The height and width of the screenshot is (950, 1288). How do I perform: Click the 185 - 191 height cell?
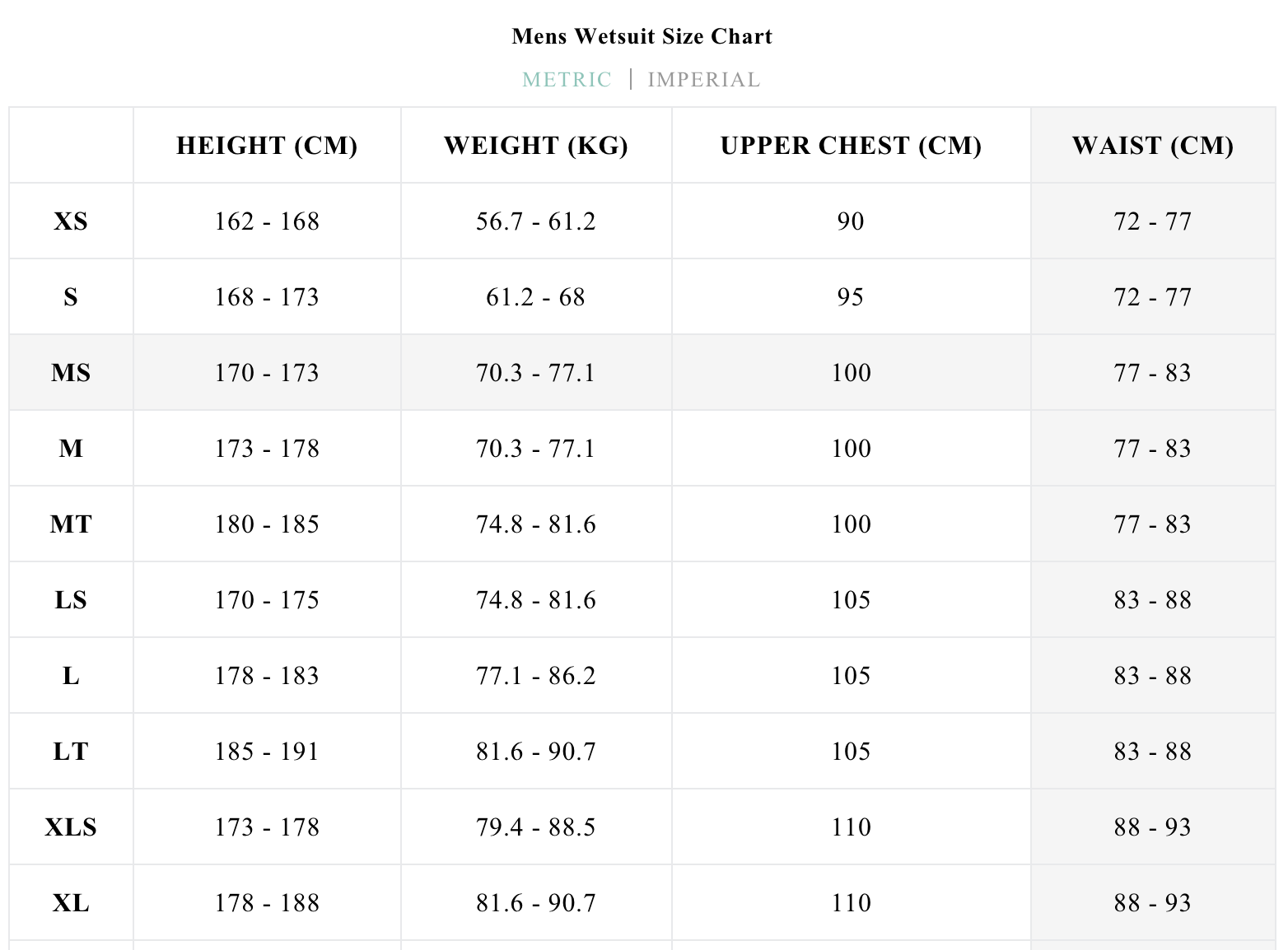click(267, 752)
